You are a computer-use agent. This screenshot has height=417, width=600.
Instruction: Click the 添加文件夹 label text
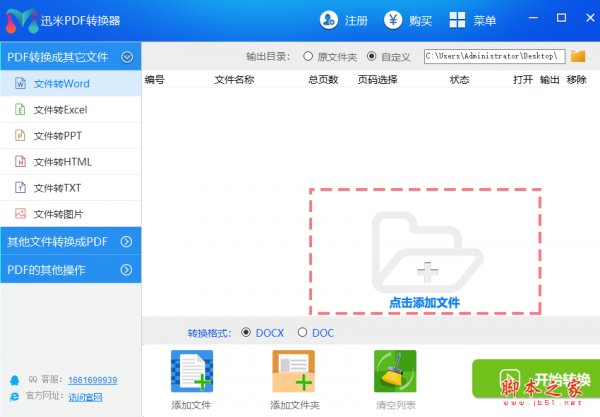[x=295, y=405]
